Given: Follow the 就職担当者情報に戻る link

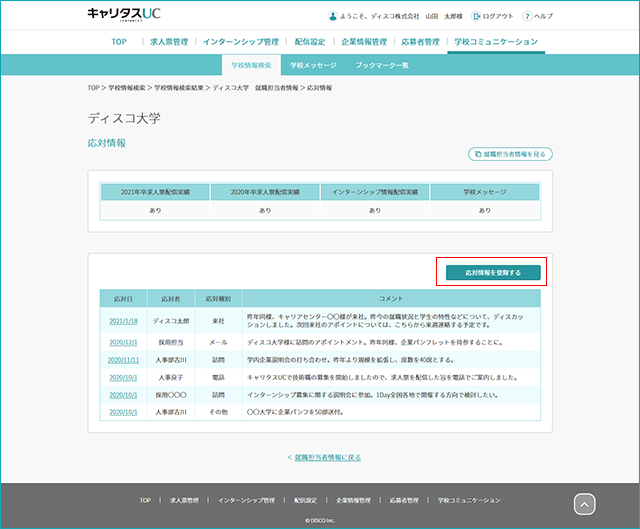Looking at the screenshot, I should point(328,458).
